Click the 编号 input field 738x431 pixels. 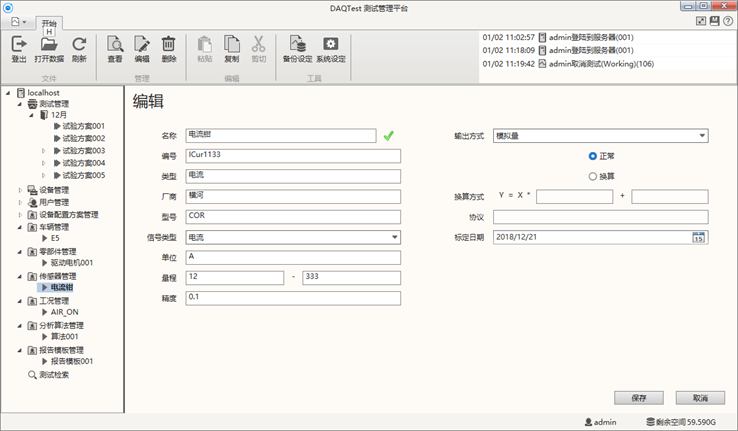[x=293, y=156]
